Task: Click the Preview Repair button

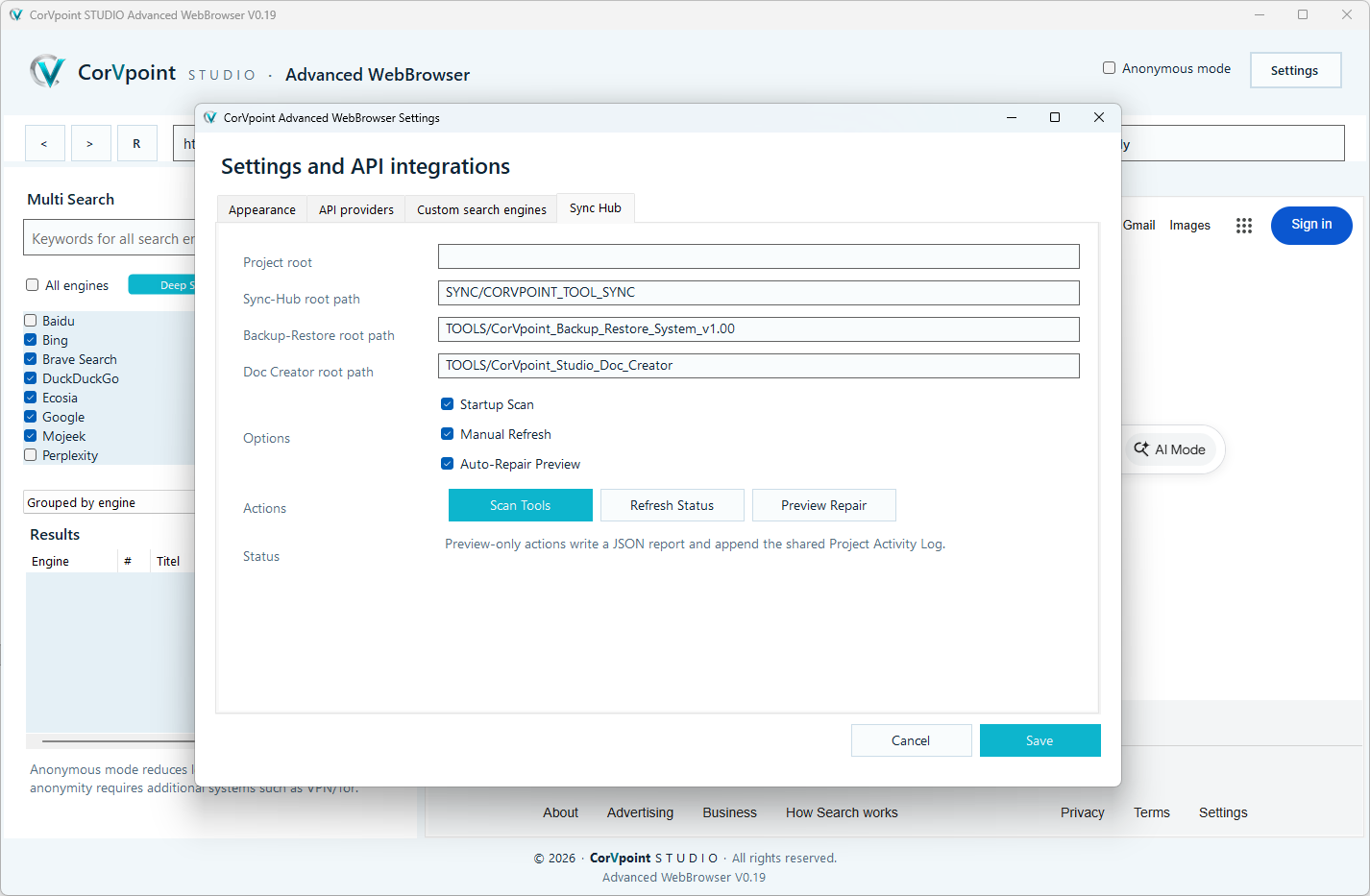Action: 824,505
